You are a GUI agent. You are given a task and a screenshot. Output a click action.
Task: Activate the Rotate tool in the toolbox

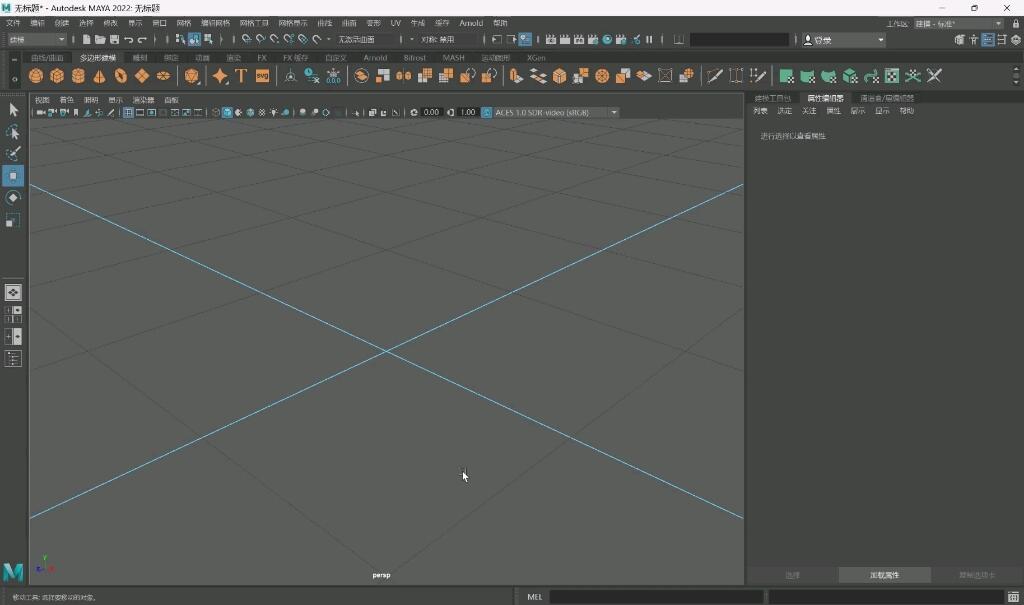pyautogui.click(x=13, y=198)
